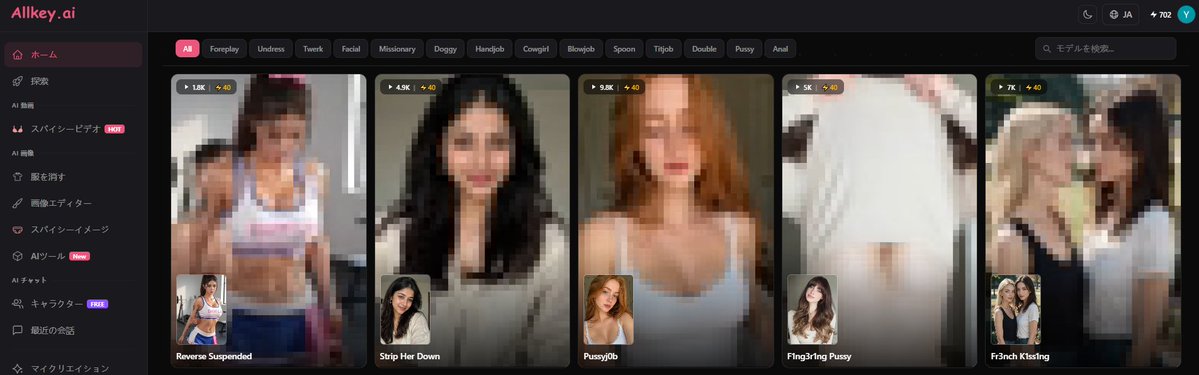Click the icon beside スパイシービデオ
Viewport: 1199px width, 375px height.
pyautogui.click(x=18, y=129)
